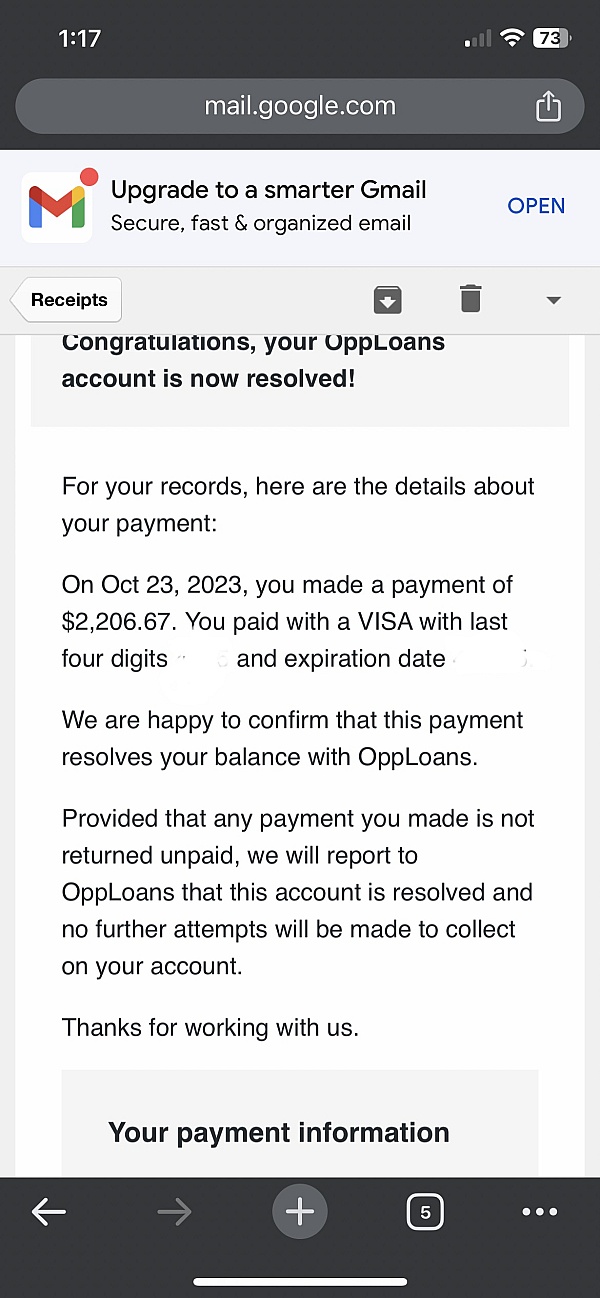Viewport: 600px width, 1298px height.
Task: Tap the 1:17 clock in status bar
Action: [80, 38]
